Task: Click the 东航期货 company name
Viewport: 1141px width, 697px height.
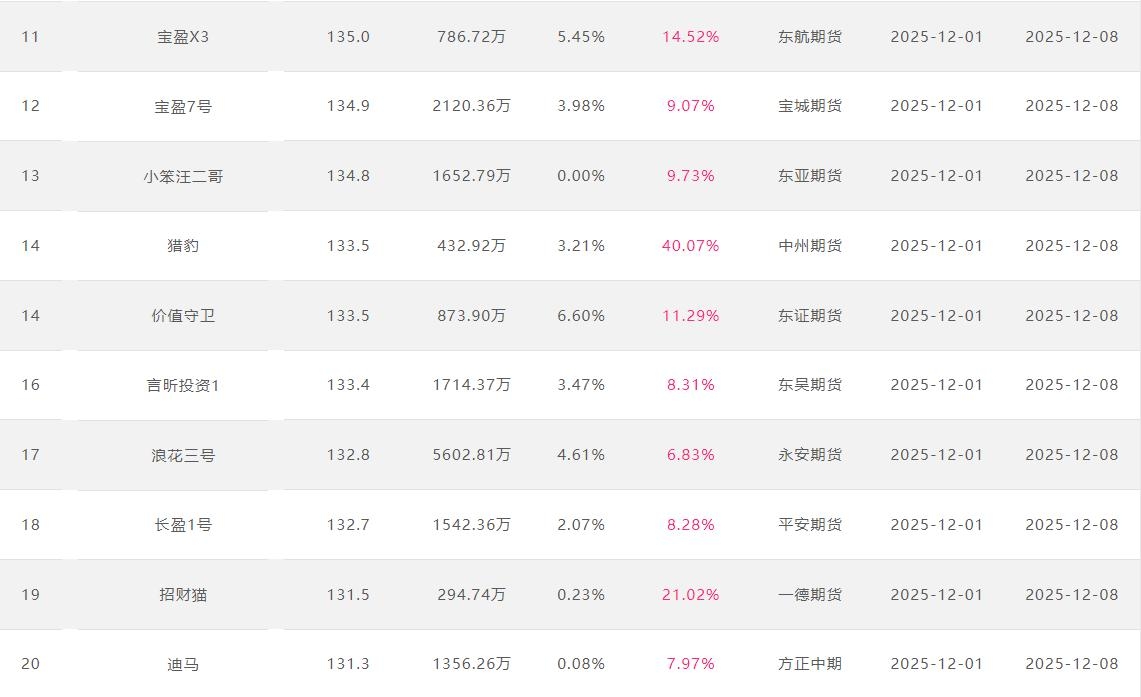Action: coord(810,37)
